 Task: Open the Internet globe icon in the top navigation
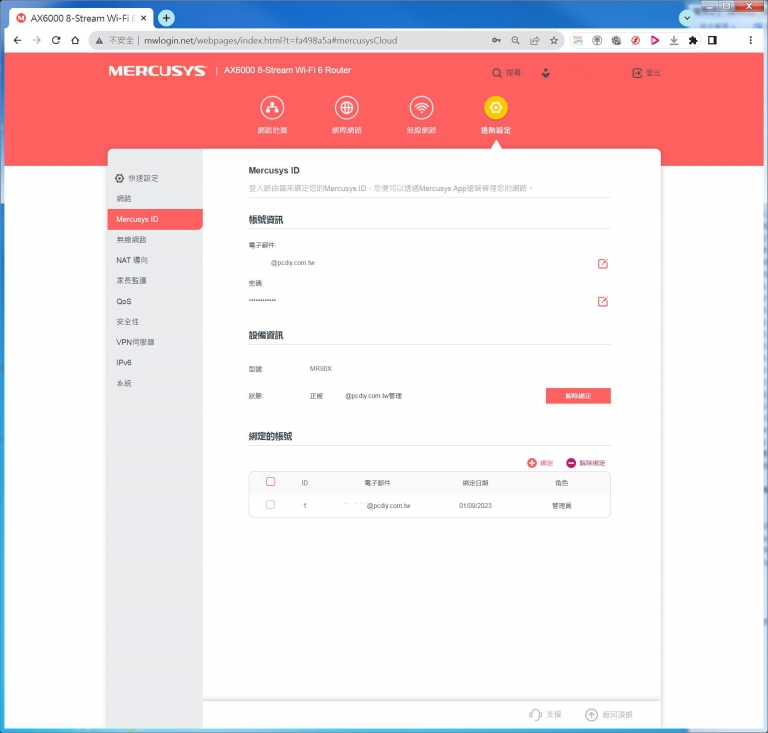coord(347,108)
